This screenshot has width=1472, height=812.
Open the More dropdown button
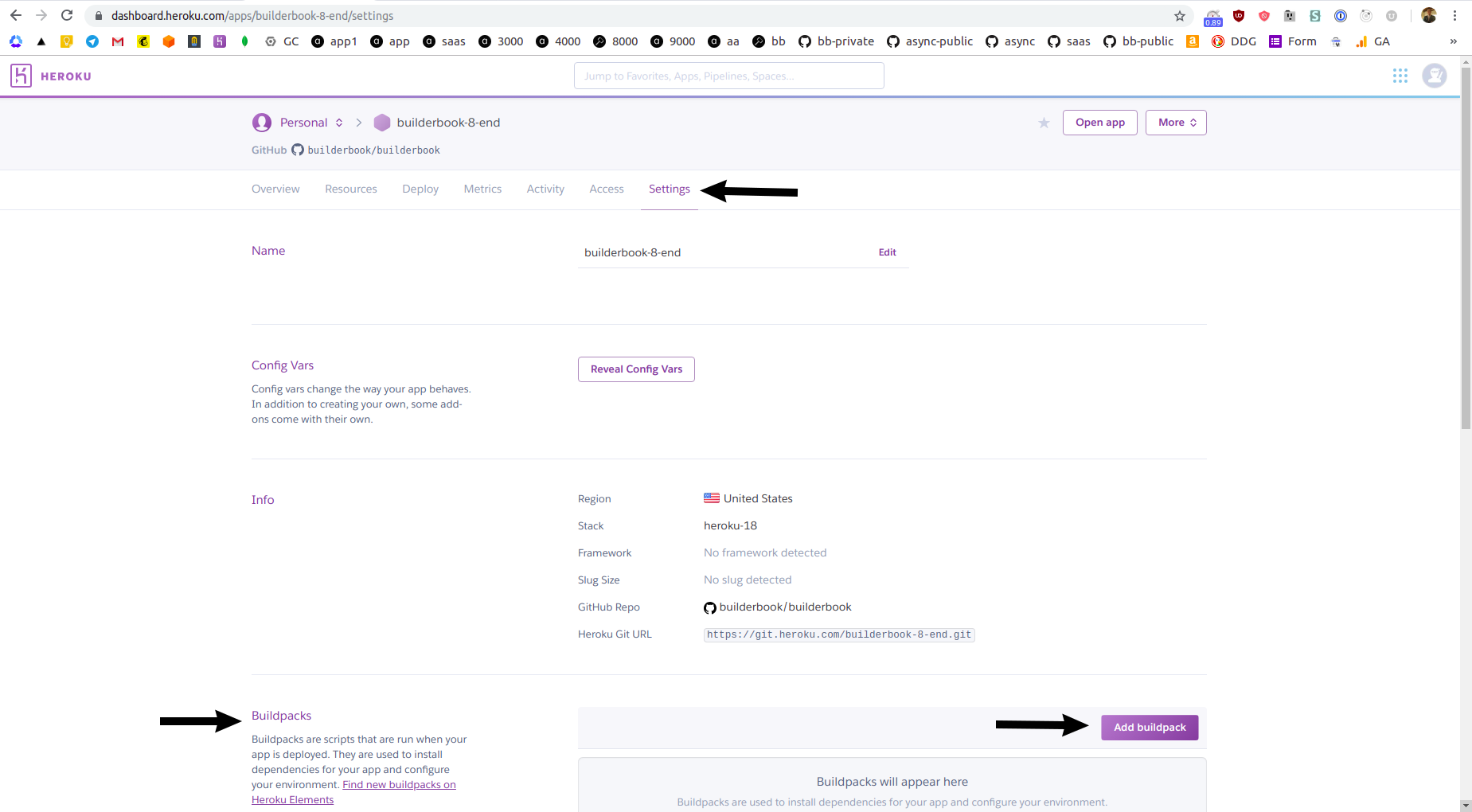tap(1176, 123)
